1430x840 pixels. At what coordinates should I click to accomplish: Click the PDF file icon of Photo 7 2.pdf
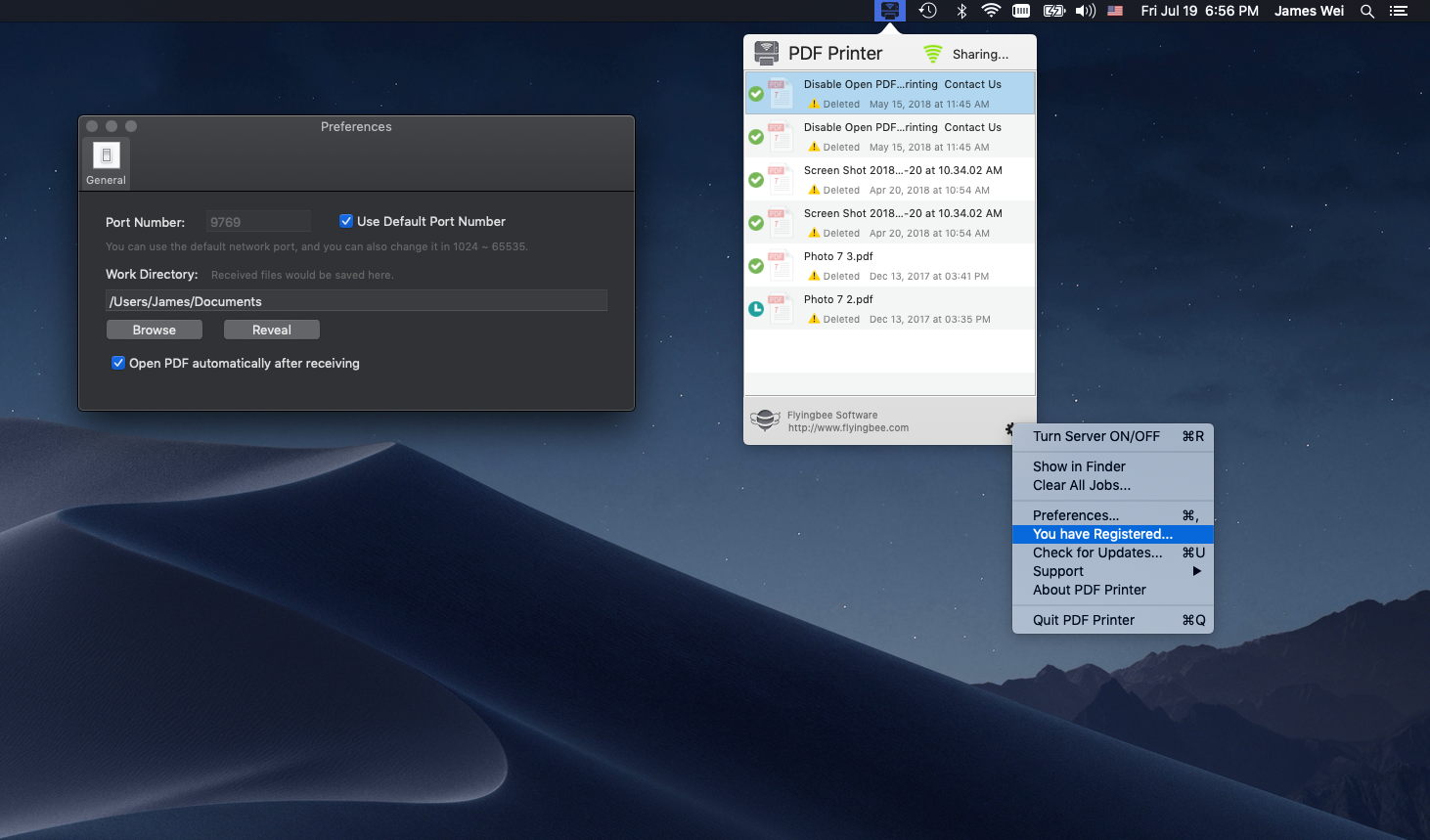[x=780, y=309]
